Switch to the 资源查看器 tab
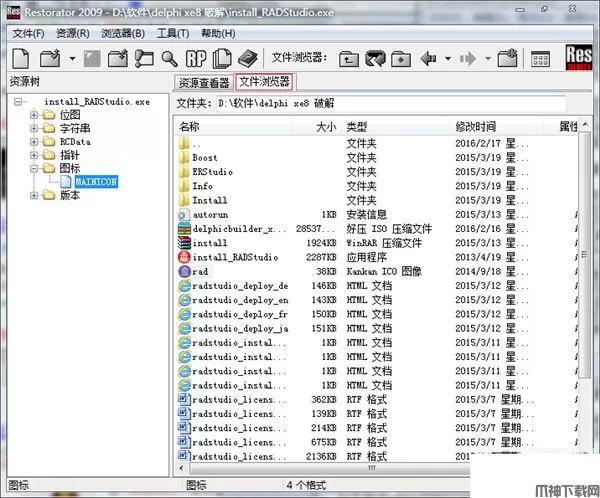Viewport: 600px width, 498px height. click(204, 82)
